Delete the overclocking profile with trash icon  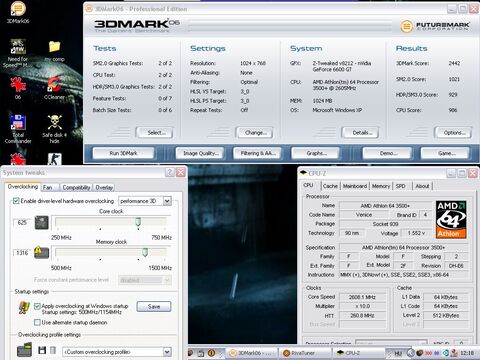pyautogui.click(x=53, y=350)
